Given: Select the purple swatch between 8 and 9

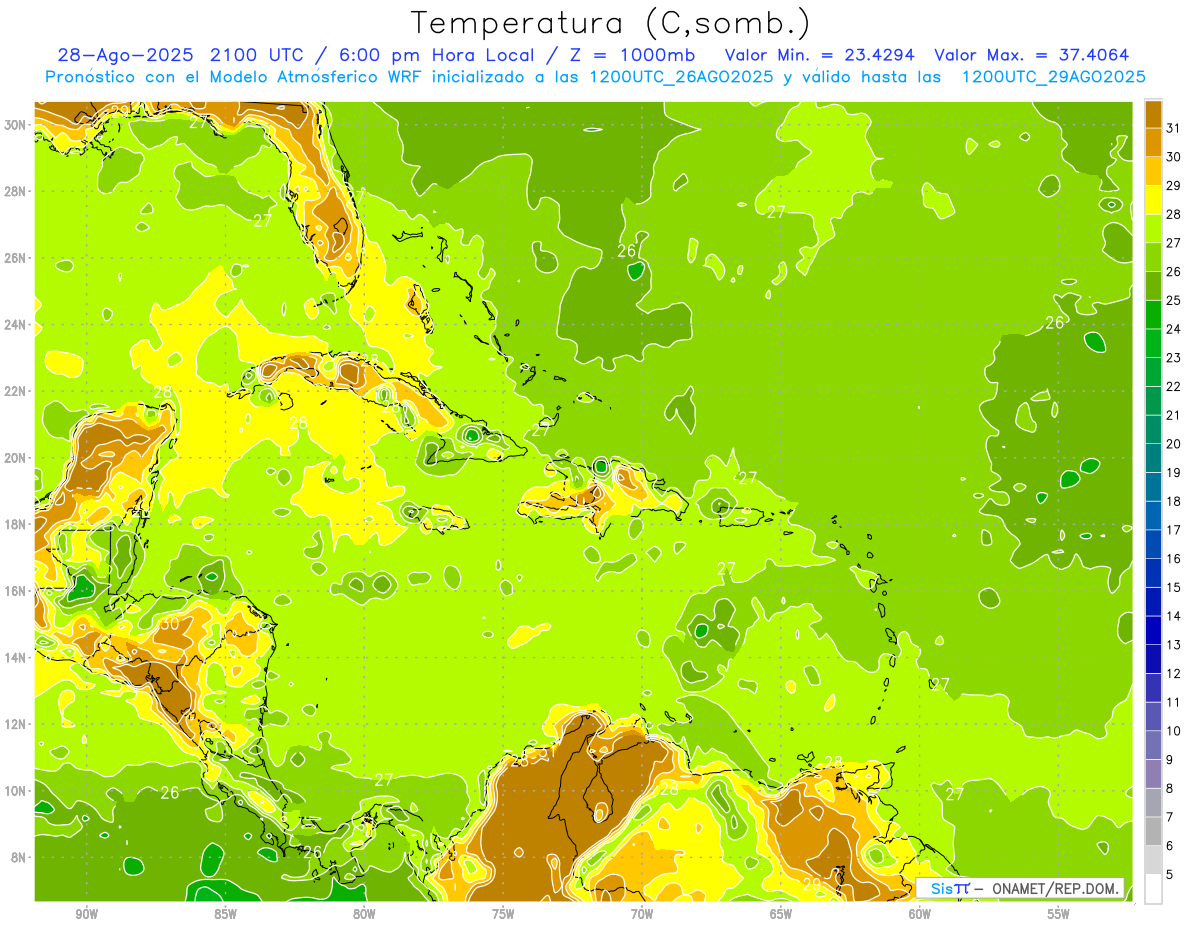Looking at the screenshot, I should pyautogui.click(x=1153, y=774).
